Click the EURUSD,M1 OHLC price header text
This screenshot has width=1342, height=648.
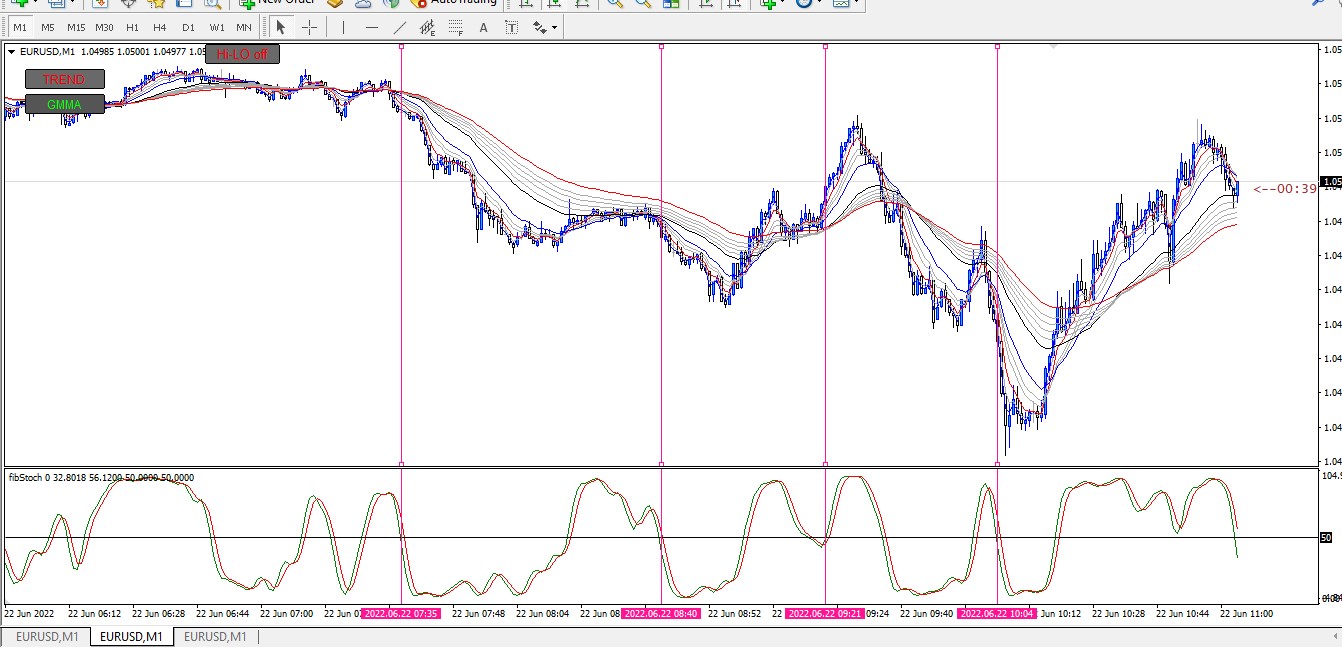[x=113, y=51]
